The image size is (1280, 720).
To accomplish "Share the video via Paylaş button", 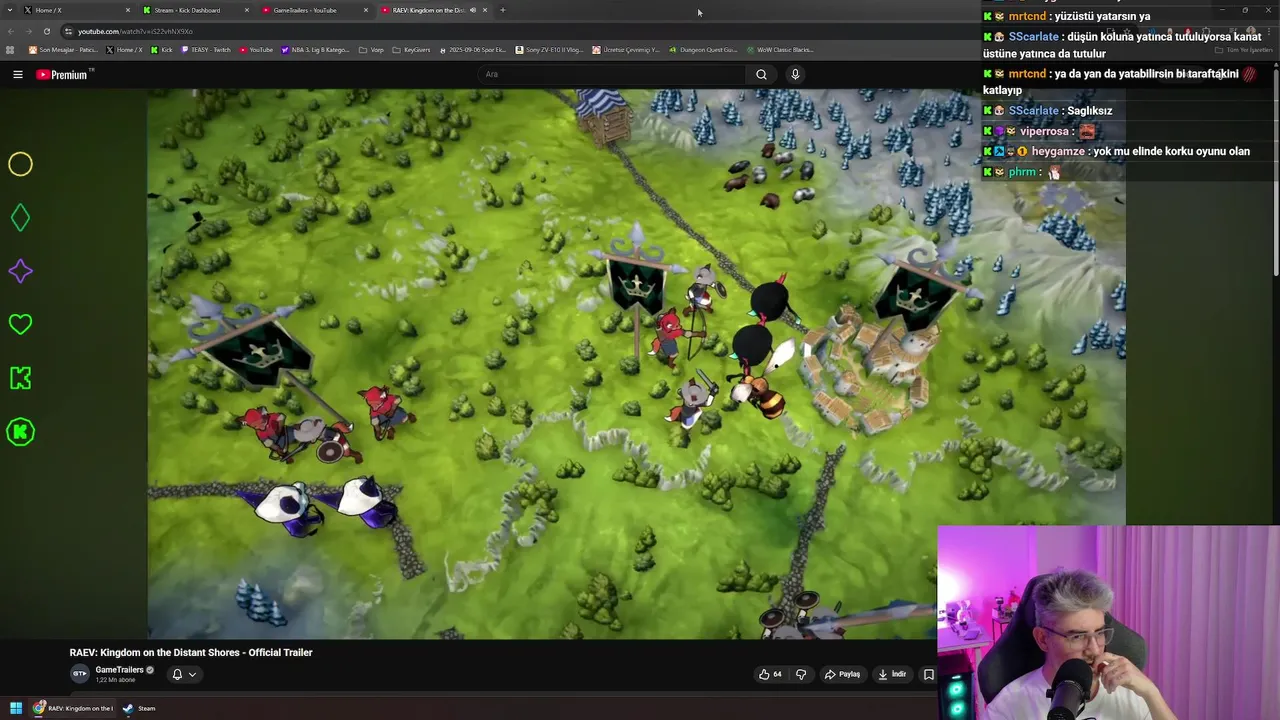I will pos(842,674).
